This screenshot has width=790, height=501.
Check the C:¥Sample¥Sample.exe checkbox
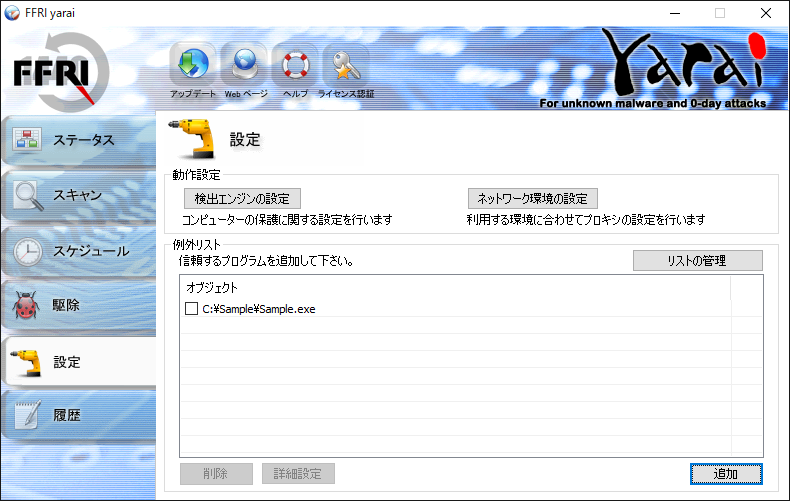pyautogui.click(x=191, y=308)
